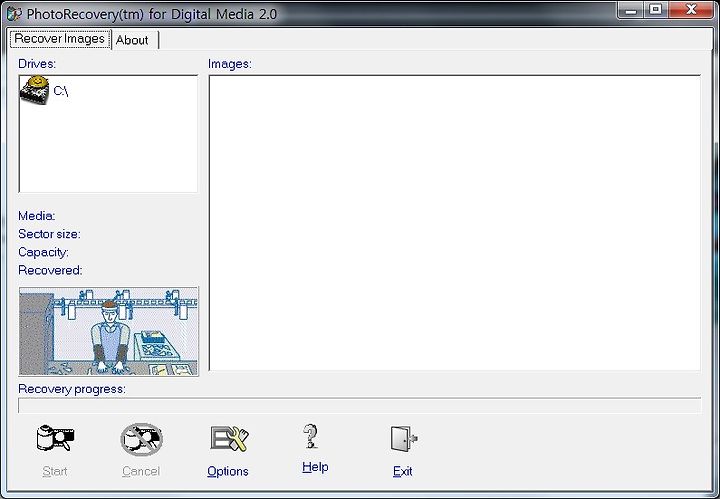Screen dimensions: 720x499
Task: Click the Cancel recovery icon
Action: point(141,439)
